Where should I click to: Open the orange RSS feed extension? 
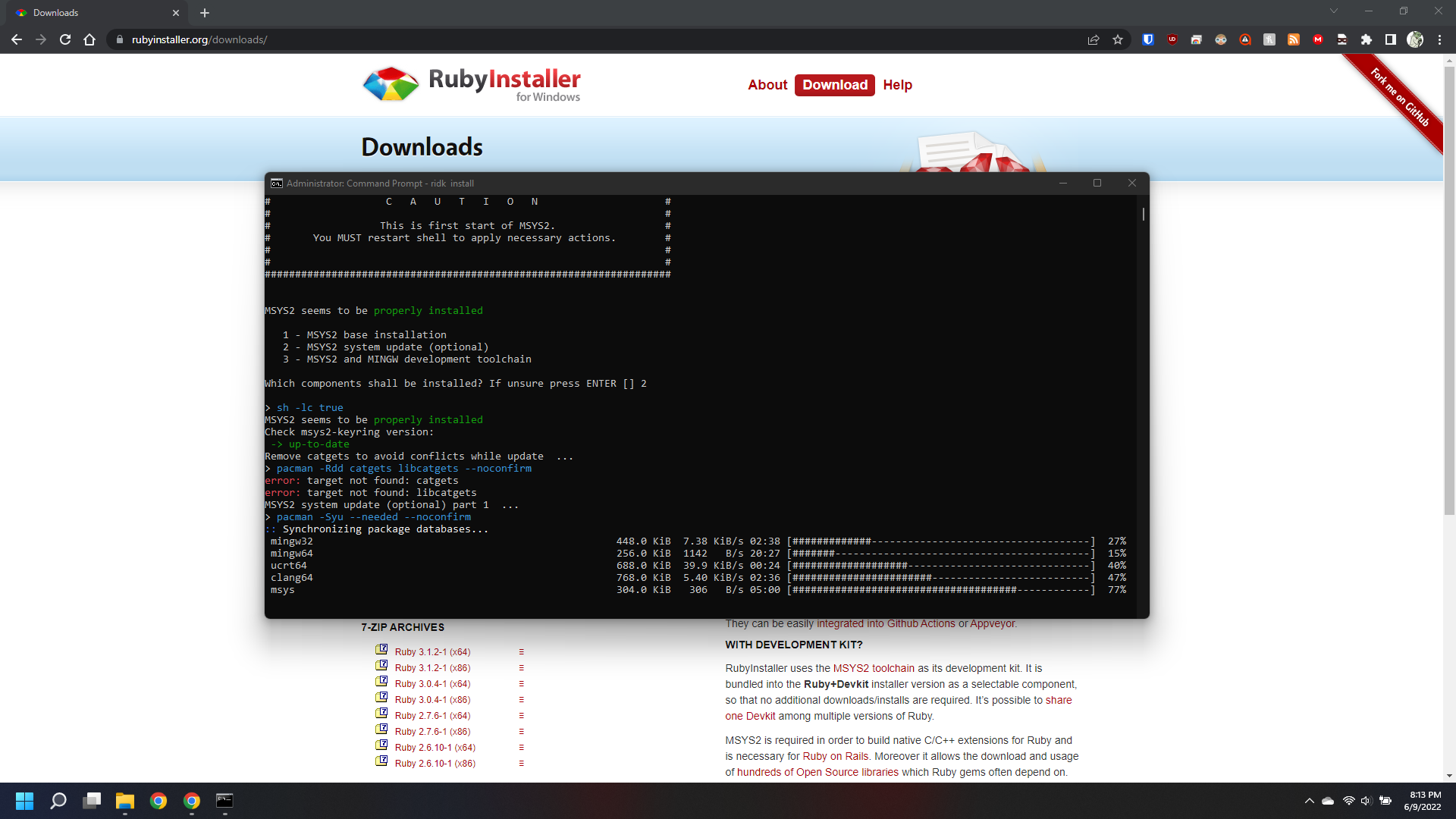tap(1294, 39)
